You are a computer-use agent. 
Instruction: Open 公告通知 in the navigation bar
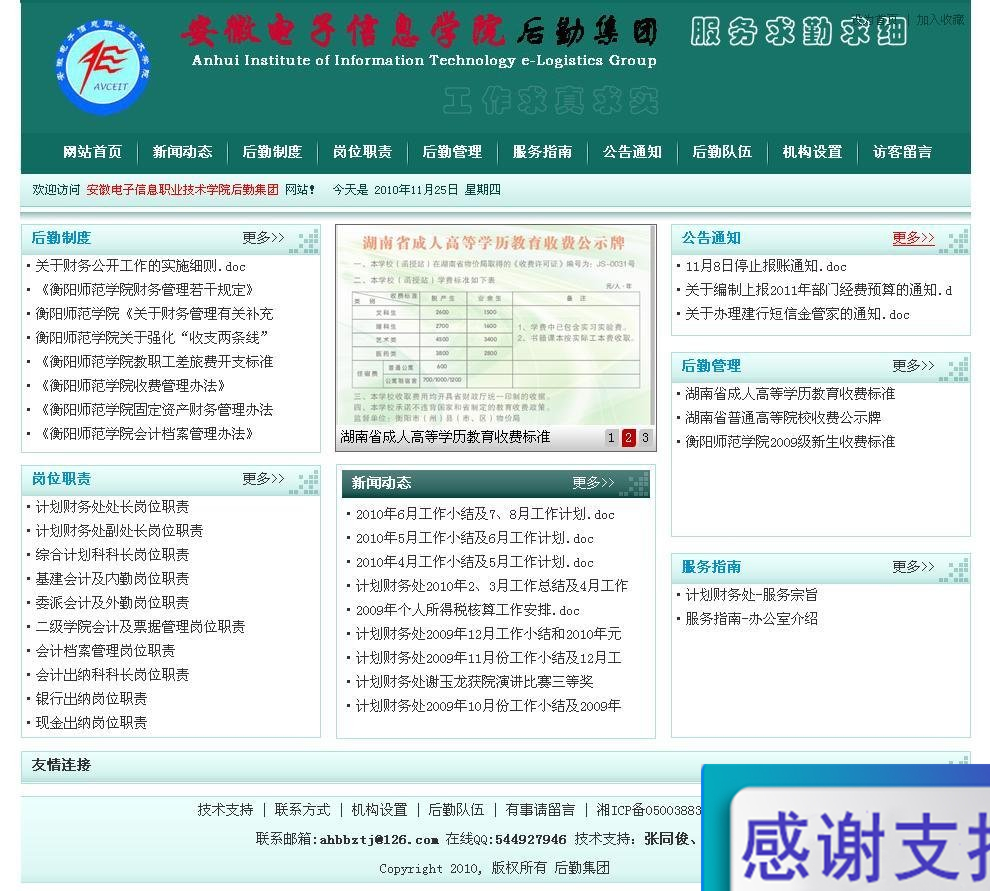click(632, 152)
